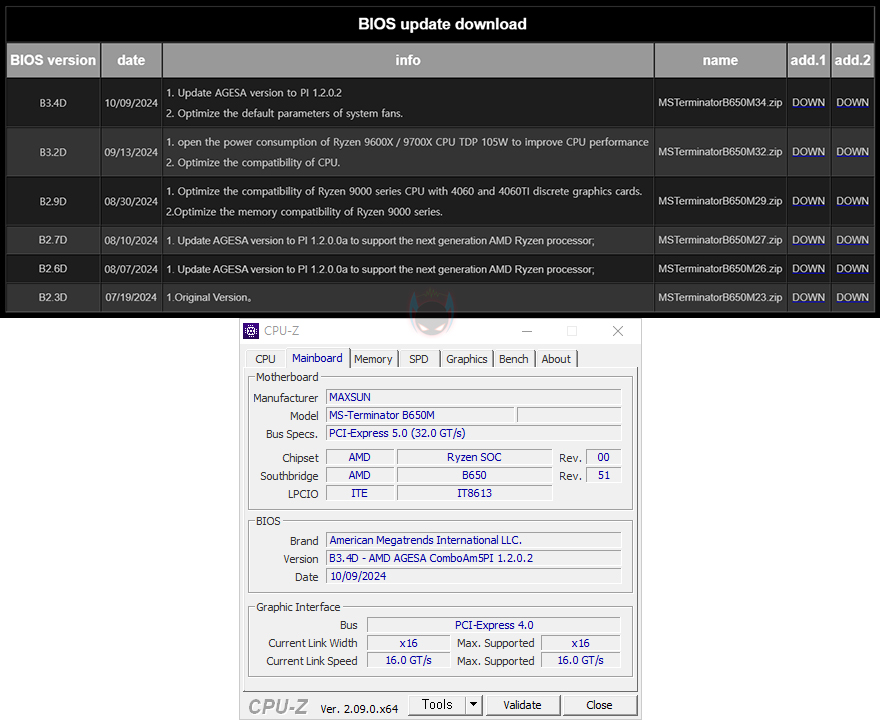Click the B650 southbridge field
Screen dimensions: 880x720
click(x=474, y=475)
